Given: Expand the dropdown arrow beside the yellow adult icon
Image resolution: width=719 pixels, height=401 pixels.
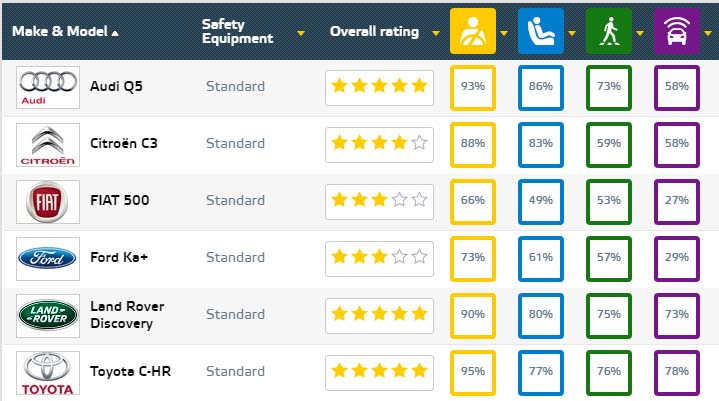Looking at the screenshot, I should tap(503, 32).
